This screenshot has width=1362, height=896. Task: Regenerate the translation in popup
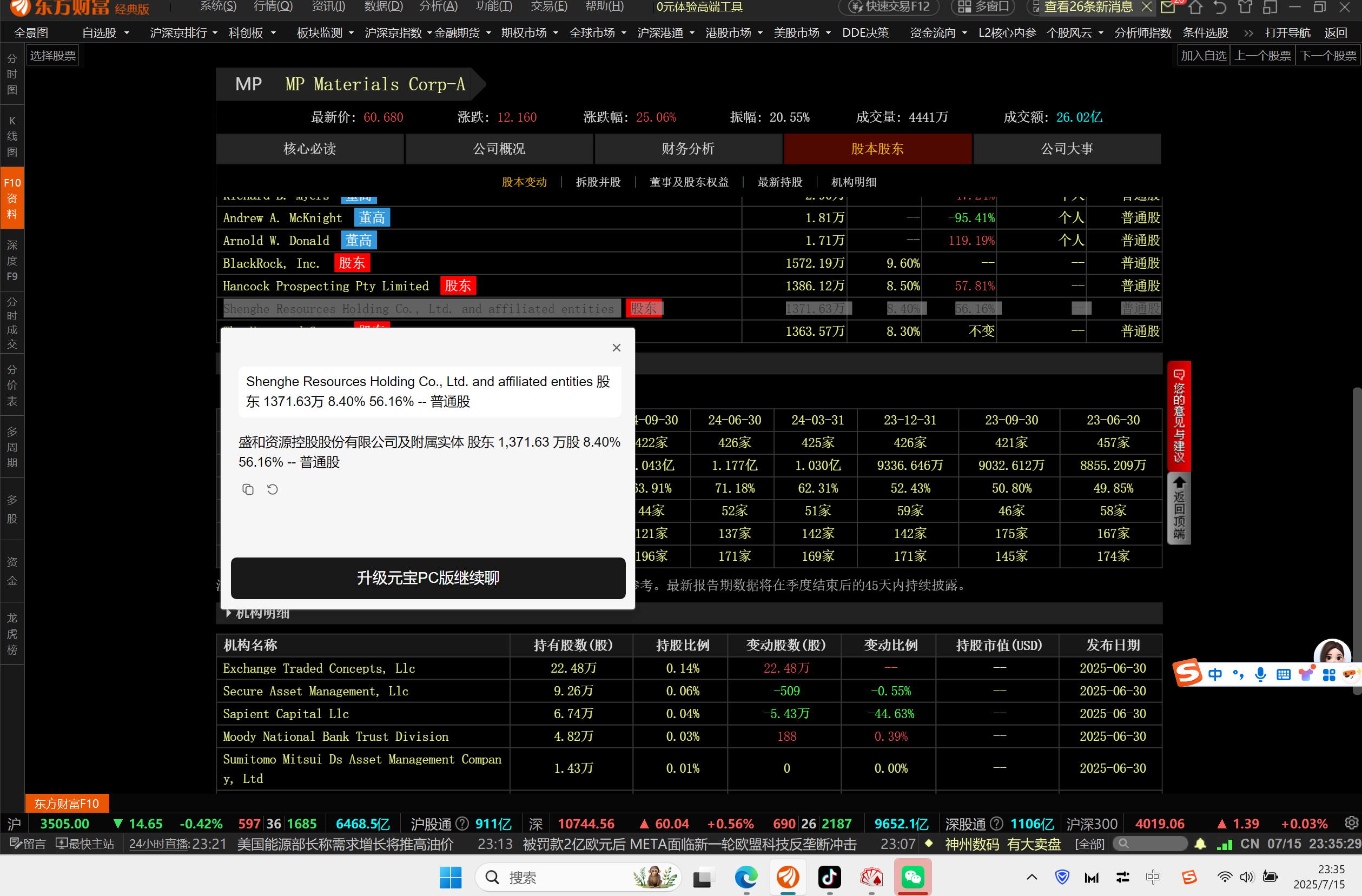pos(273,489)
